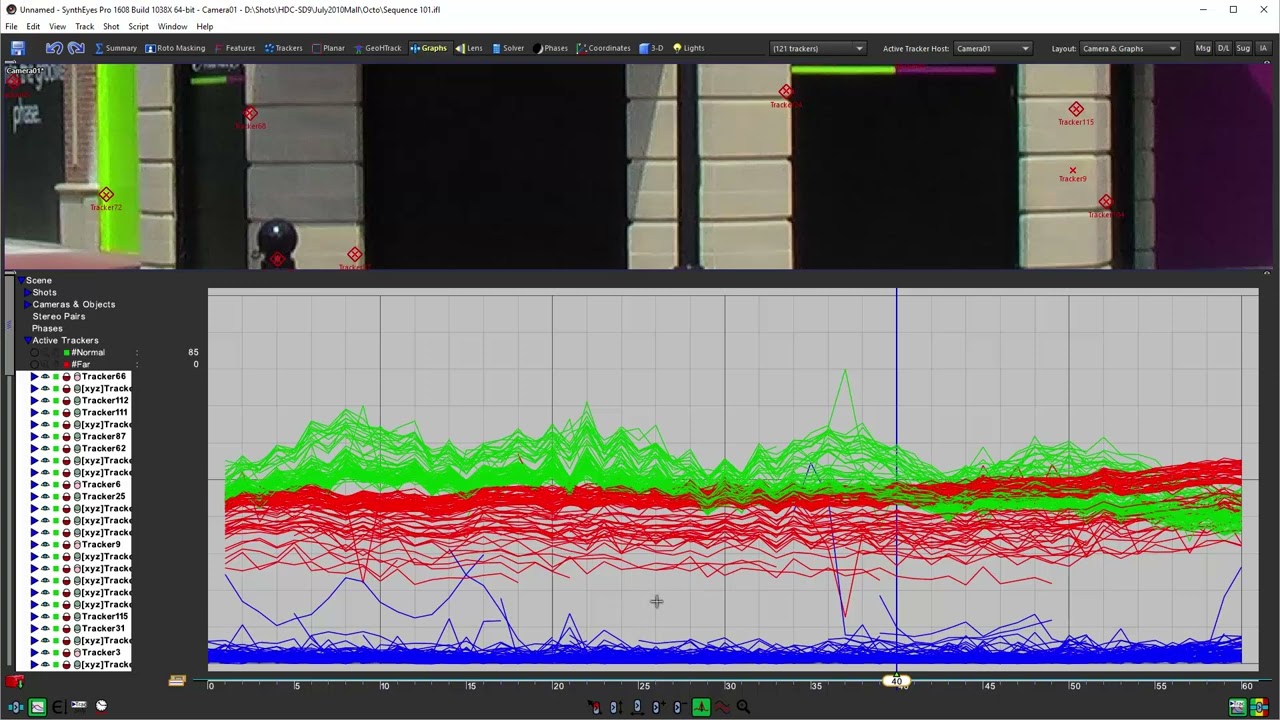Click the red #Far color swatch
Screen dimensions: 1280x720
tap(67, 364)
